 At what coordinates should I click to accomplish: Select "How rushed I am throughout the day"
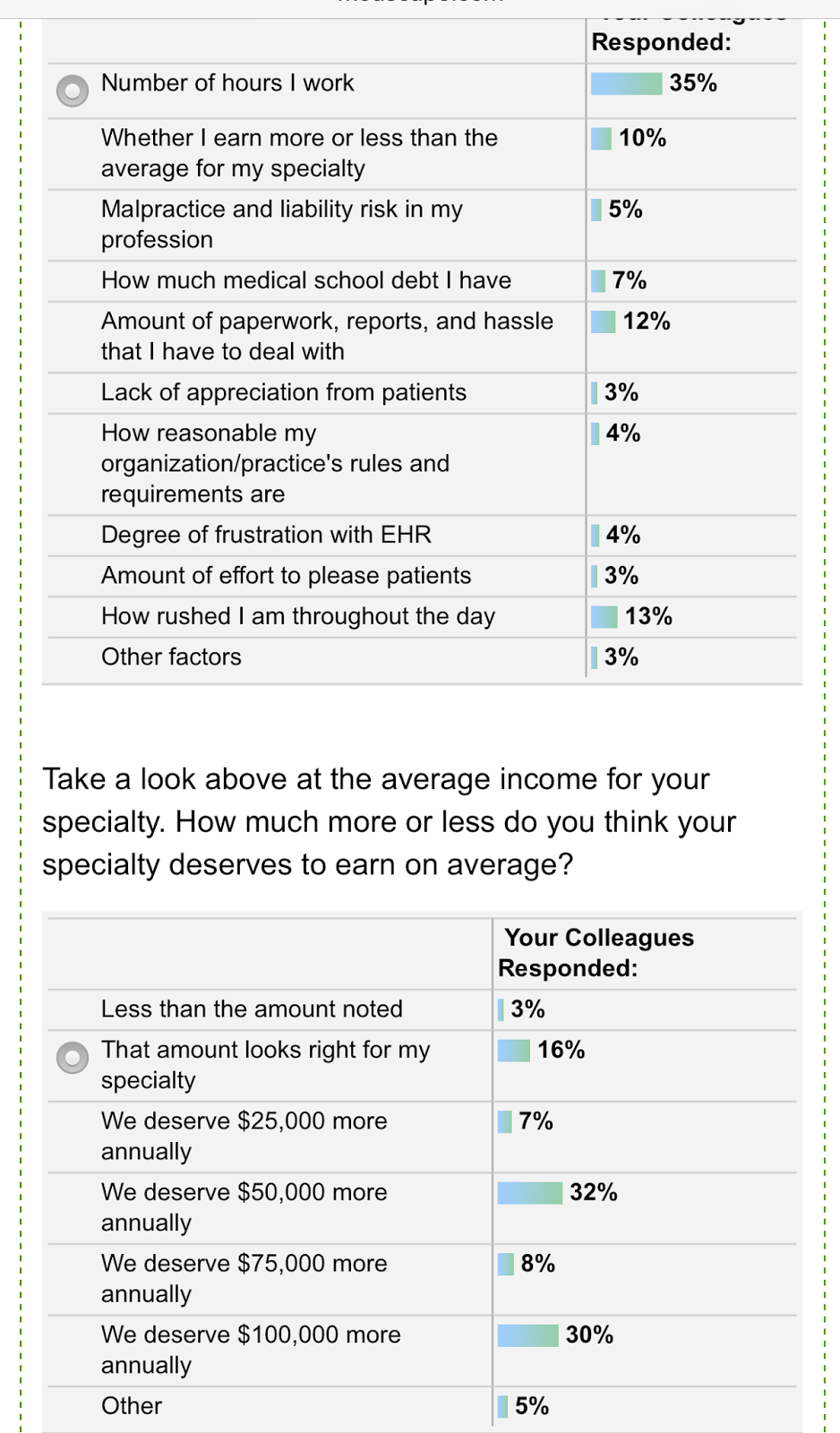coord(297,616)
